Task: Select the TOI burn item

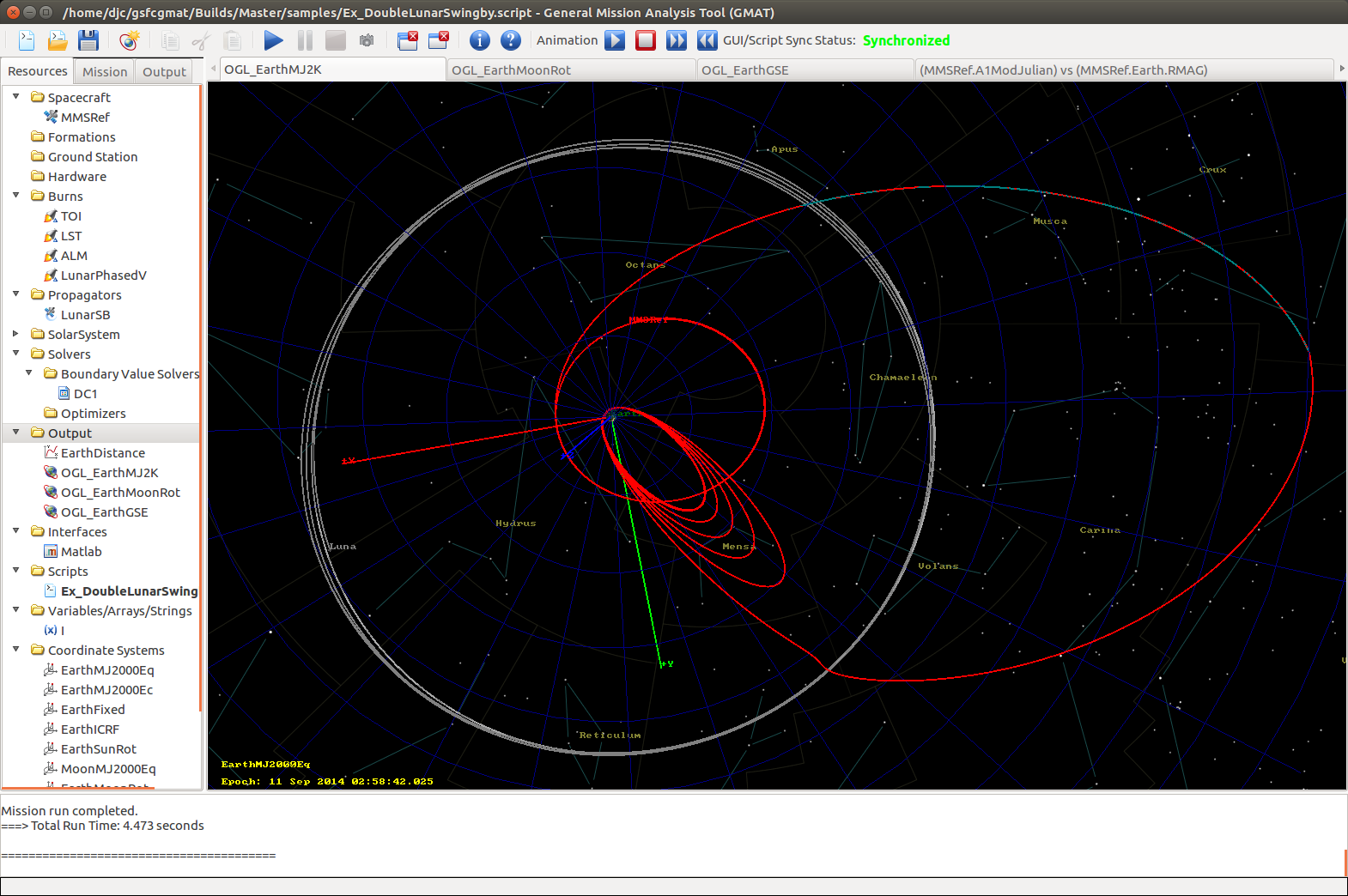Action: [x=63, y=216]
